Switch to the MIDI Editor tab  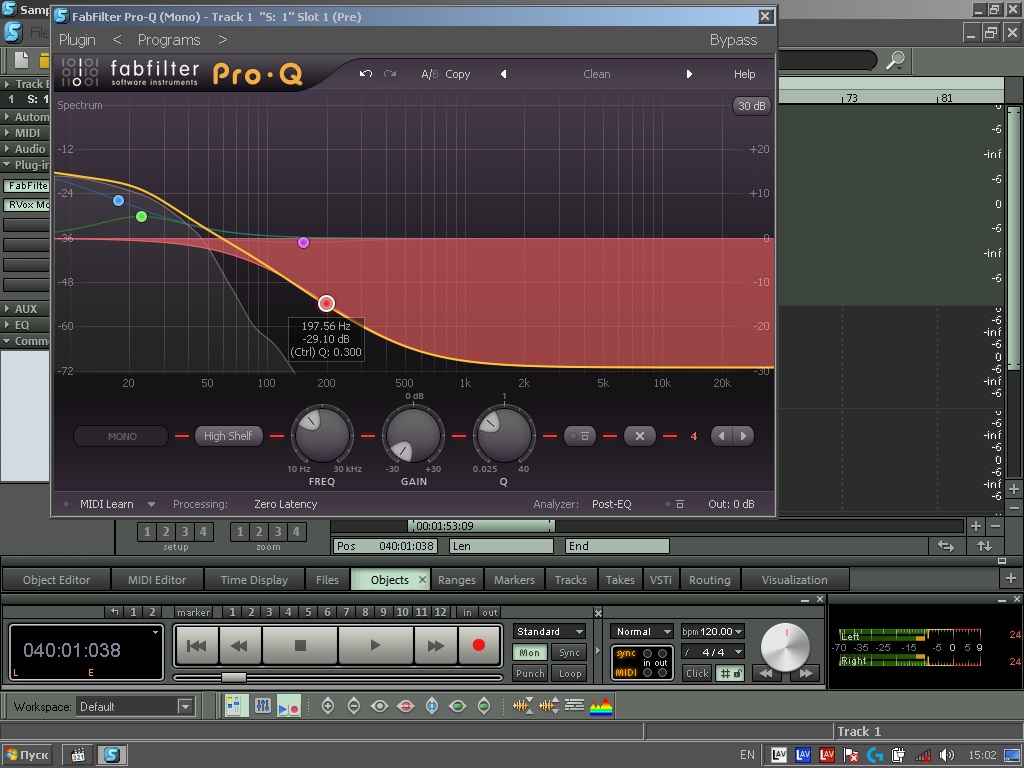pos(157,580)
